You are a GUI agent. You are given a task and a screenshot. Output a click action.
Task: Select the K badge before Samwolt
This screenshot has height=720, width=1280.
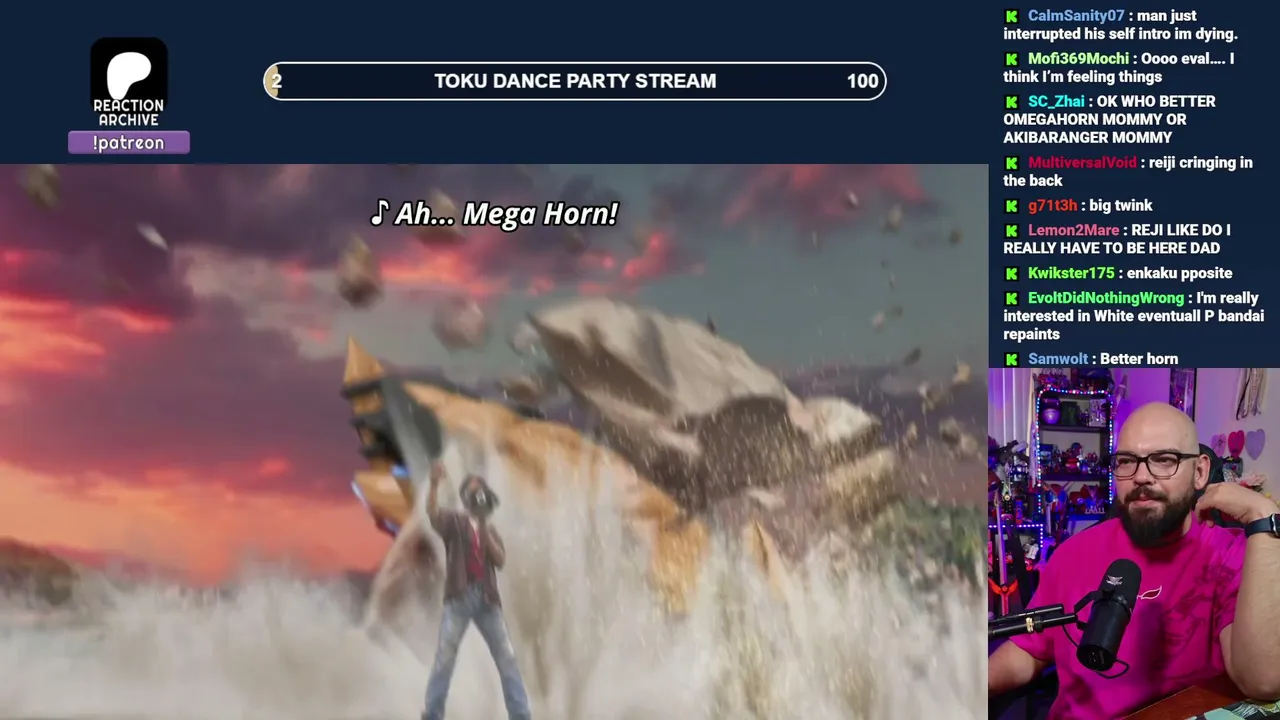[1012, 360]
